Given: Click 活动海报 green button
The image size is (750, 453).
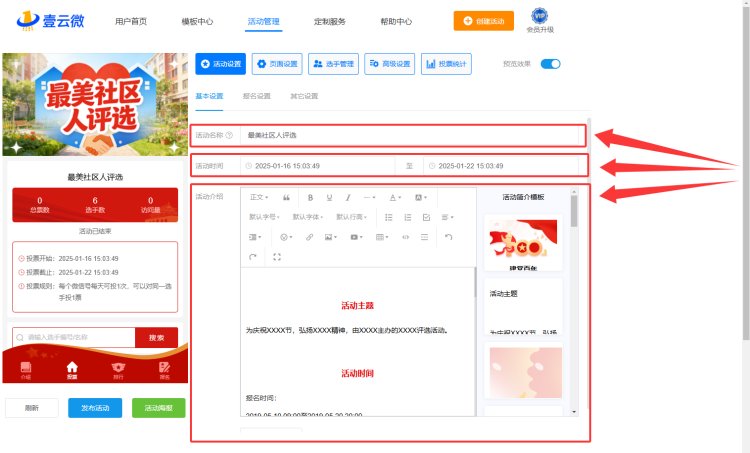Looking at the screenshot, I should coord(158,408).
